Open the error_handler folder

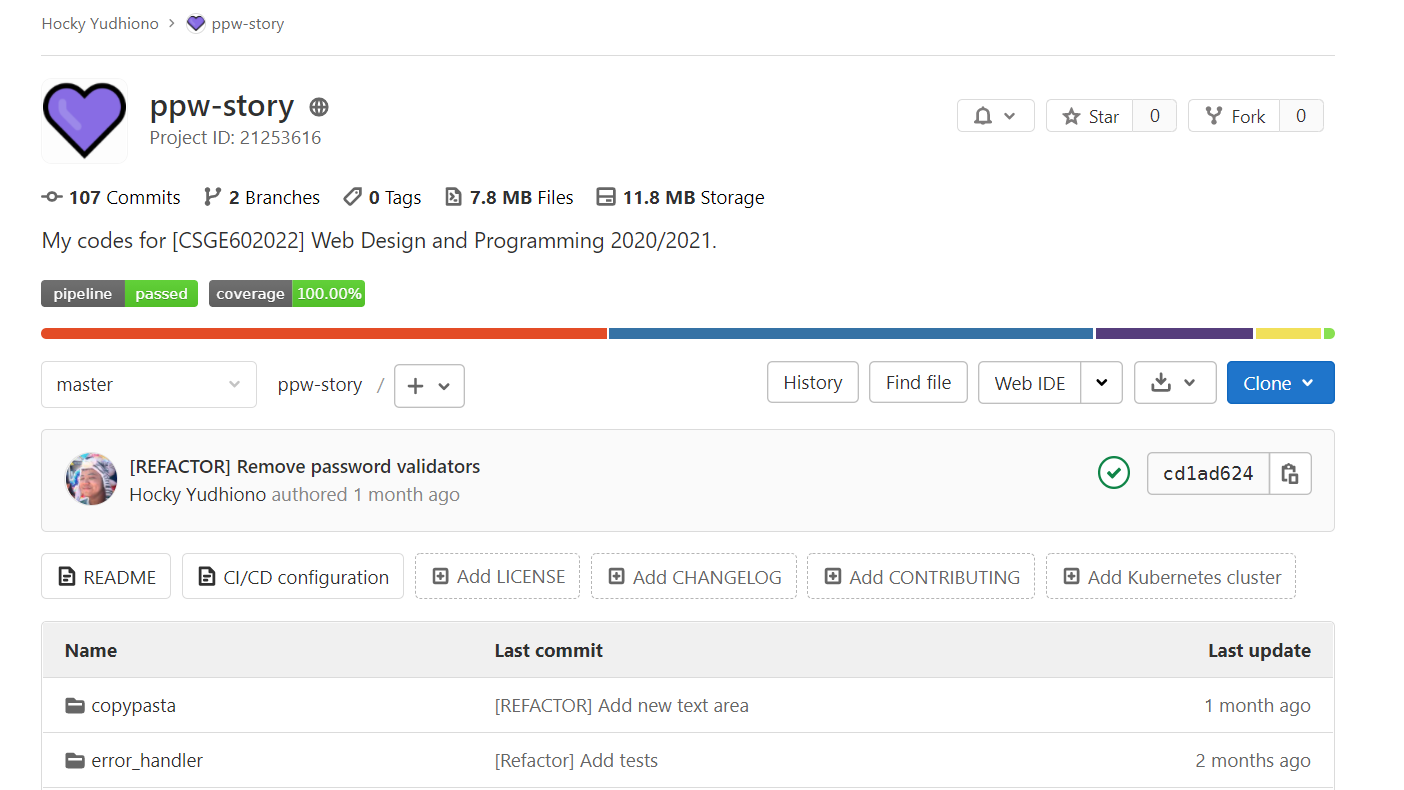click(146, 760)
